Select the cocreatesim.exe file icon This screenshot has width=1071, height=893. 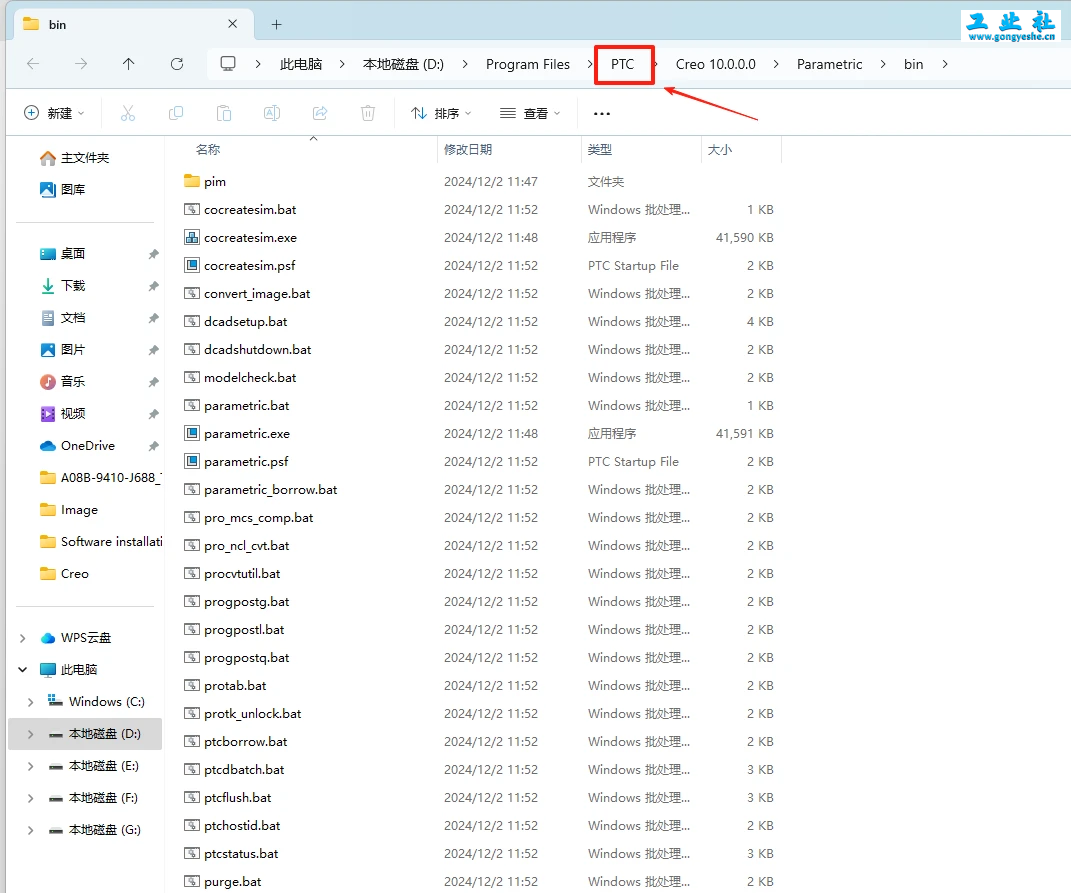pos(191,238)
